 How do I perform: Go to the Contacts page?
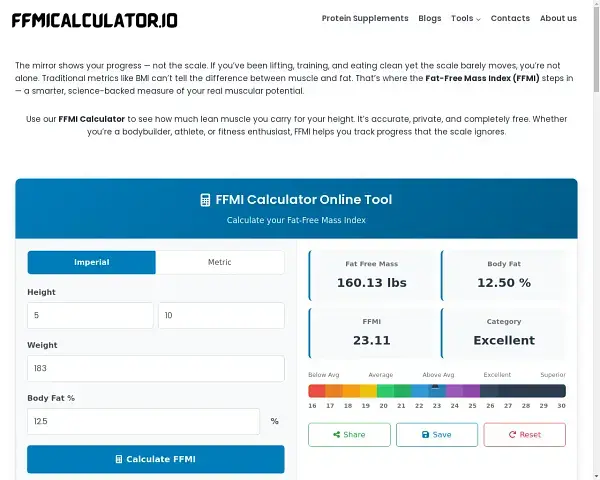tap(510, 18)
